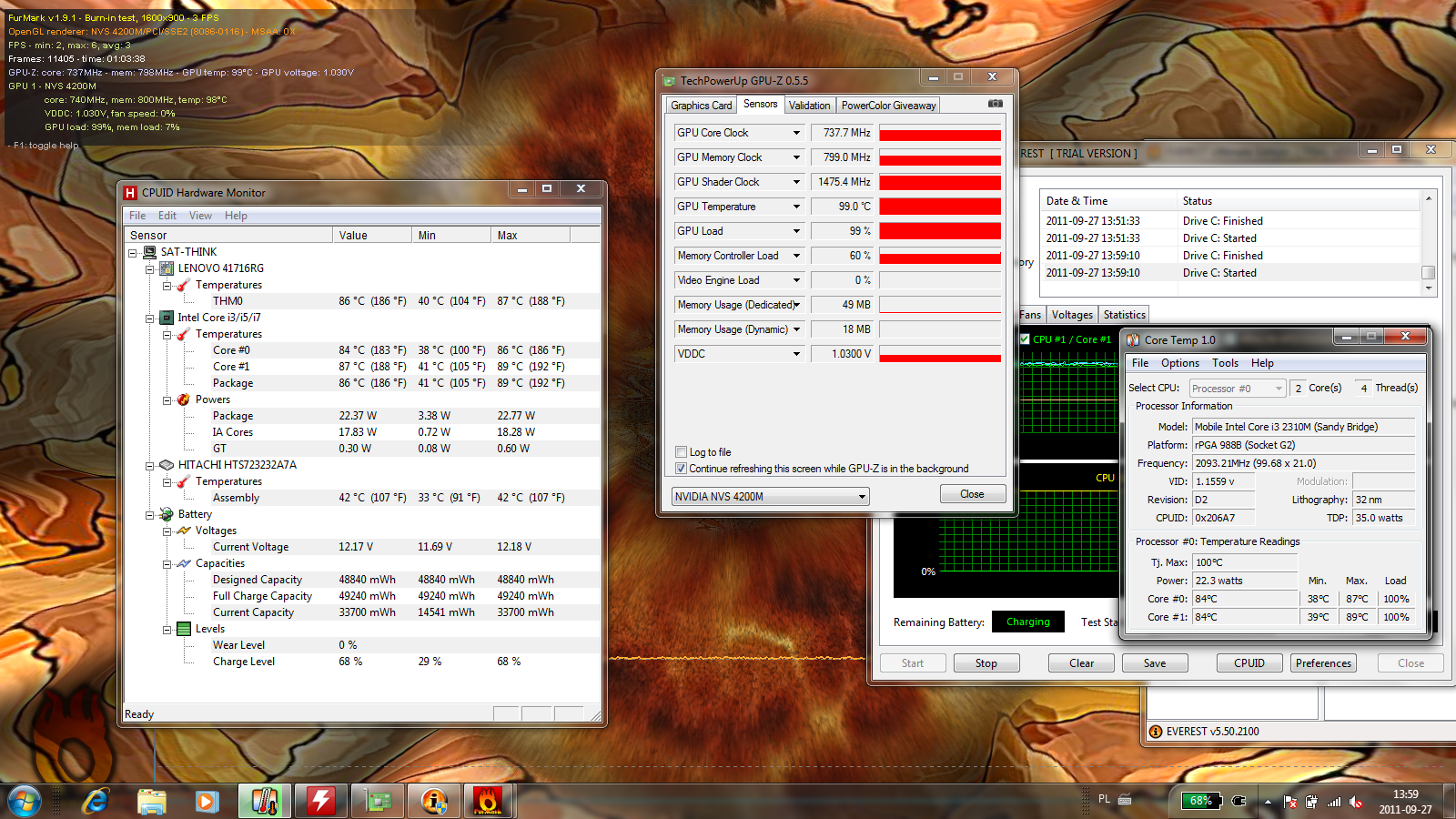Open Core Temp Options menu
This screenshot has width=1456, height=819.
coord(1180,363)
